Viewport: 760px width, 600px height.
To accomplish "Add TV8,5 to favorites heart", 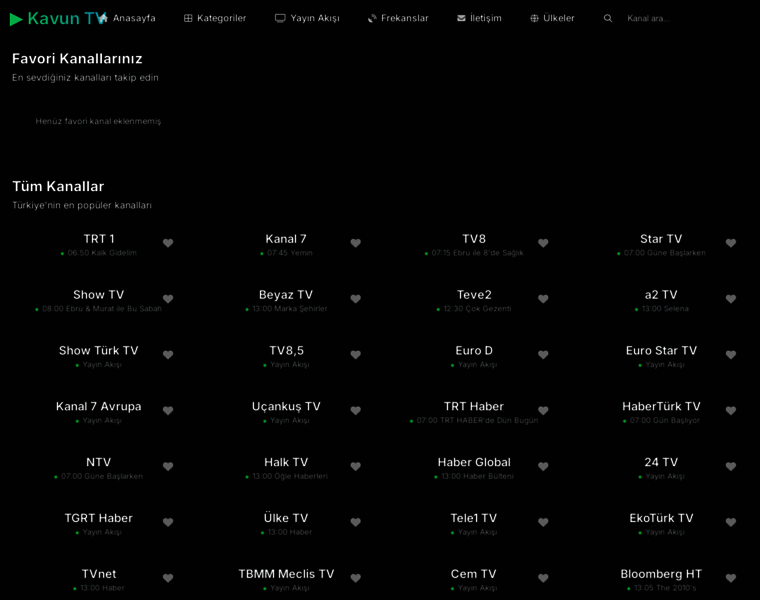I will (x=356, y=354).
